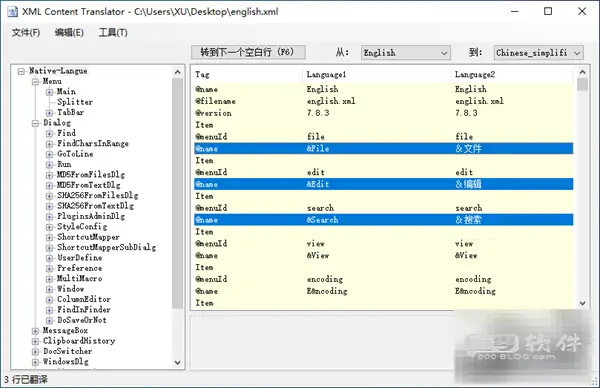Select the ShortcutMapperSubDialg tree item
Image resolution: width=600 pixels, height=388 pixels.
click(106, 247)
